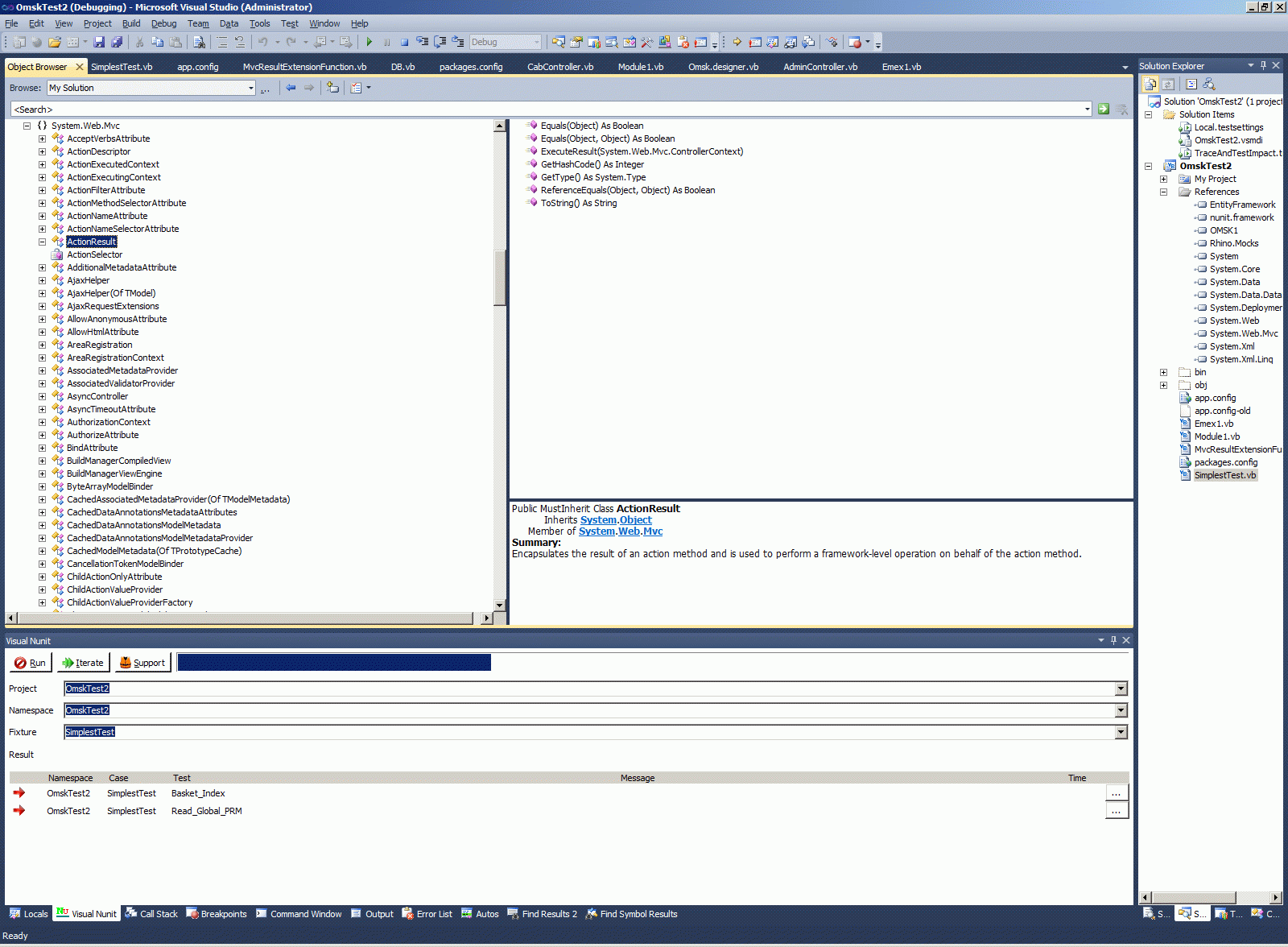The height and width of the screenshot is (947, 1288).
Task: Start debugging with the green Continue arrow
Action: (x=369, y=42)
